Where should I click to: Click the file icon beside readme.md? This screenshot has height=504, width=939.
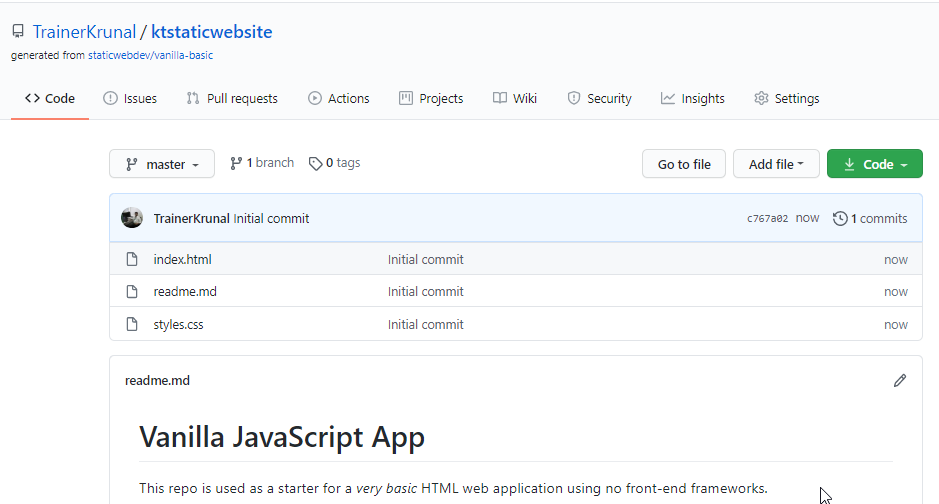tap(132, 292)
